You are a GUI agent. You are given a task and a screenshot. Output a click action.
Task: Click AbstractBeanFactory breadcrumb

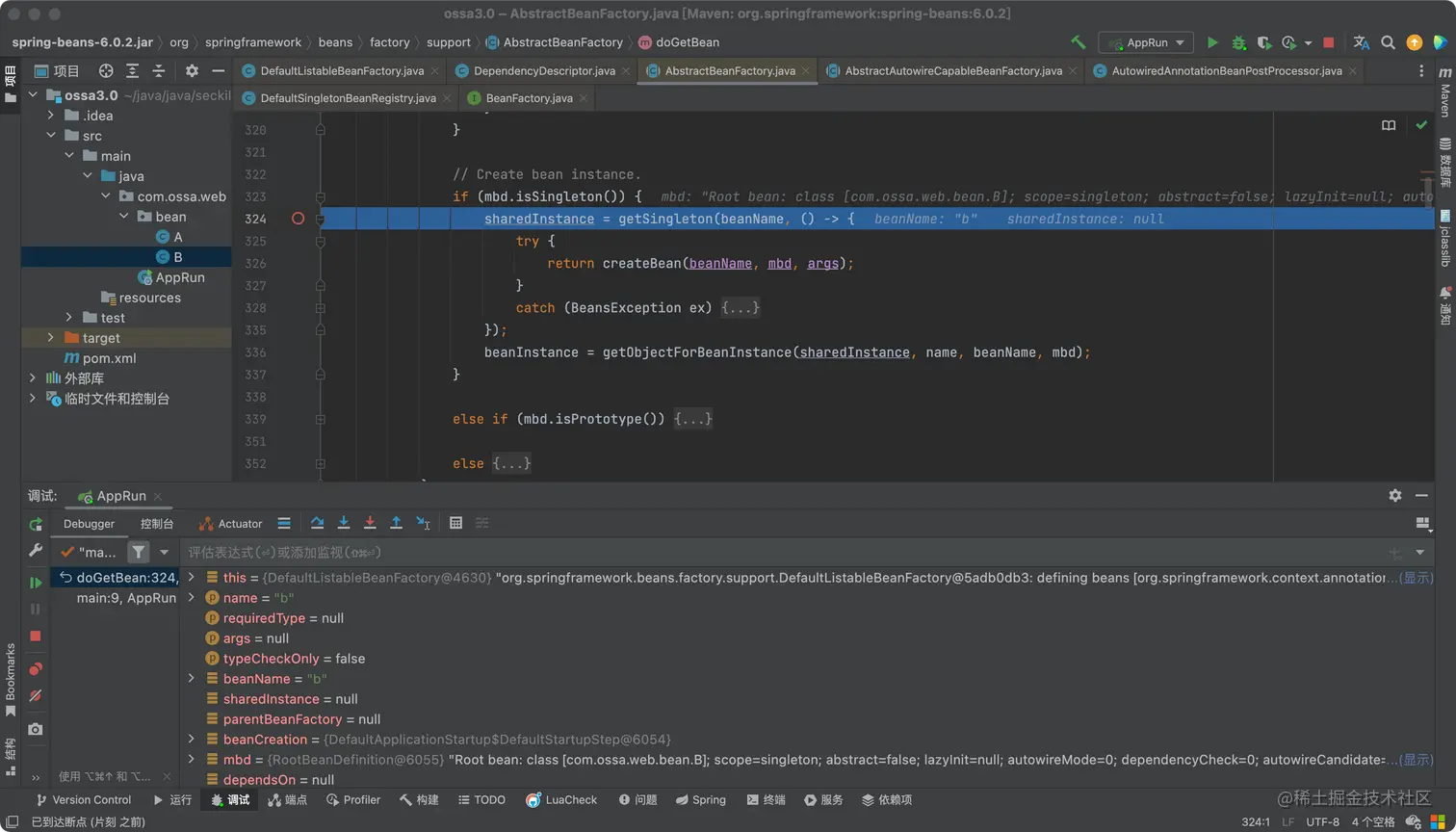(x=555, y=42)
